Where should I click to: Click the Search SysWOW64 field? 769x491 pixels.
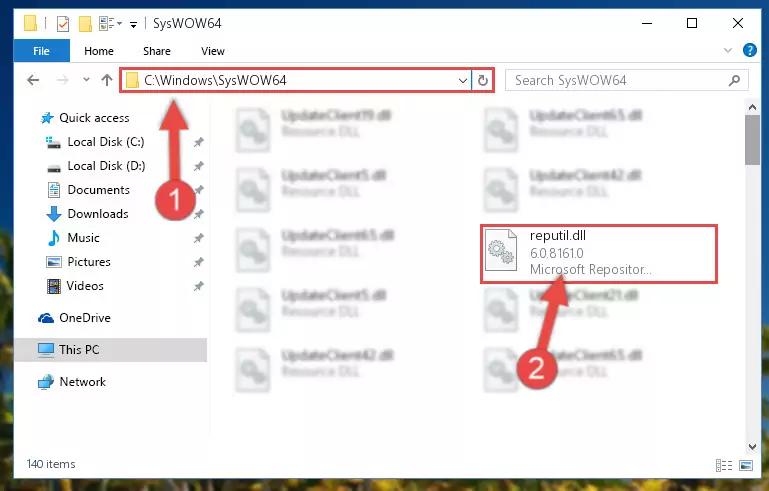click(x=627, y=80)
